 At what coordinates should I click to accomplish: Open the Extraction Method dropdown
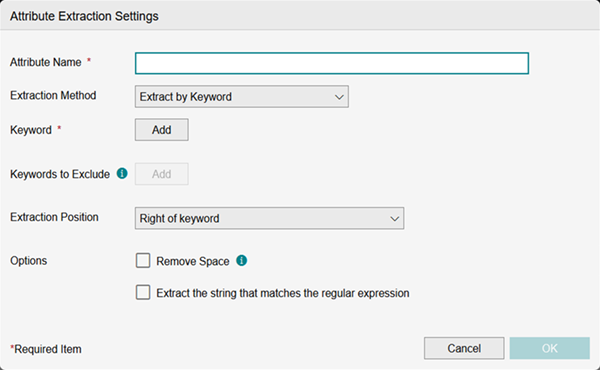[241, 96]
